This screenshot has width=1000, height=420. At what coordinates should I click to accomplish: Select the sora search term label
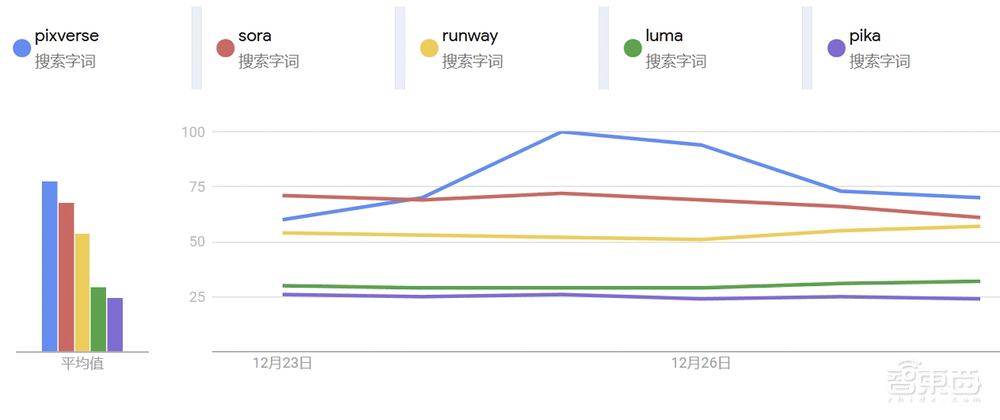[255, 37]
